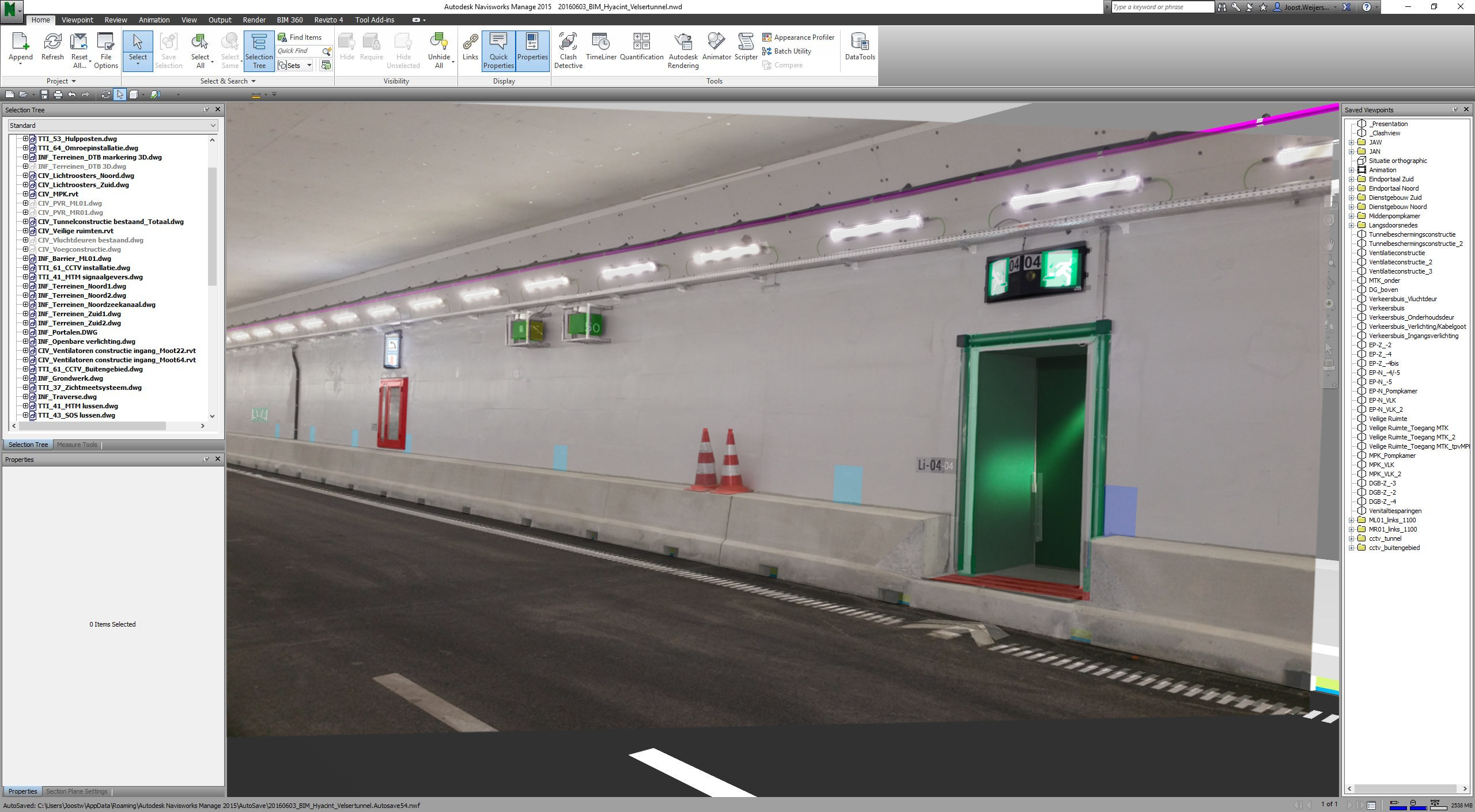
Task: Switch to the BIM 360 tab
Action: tap(290, 20)
